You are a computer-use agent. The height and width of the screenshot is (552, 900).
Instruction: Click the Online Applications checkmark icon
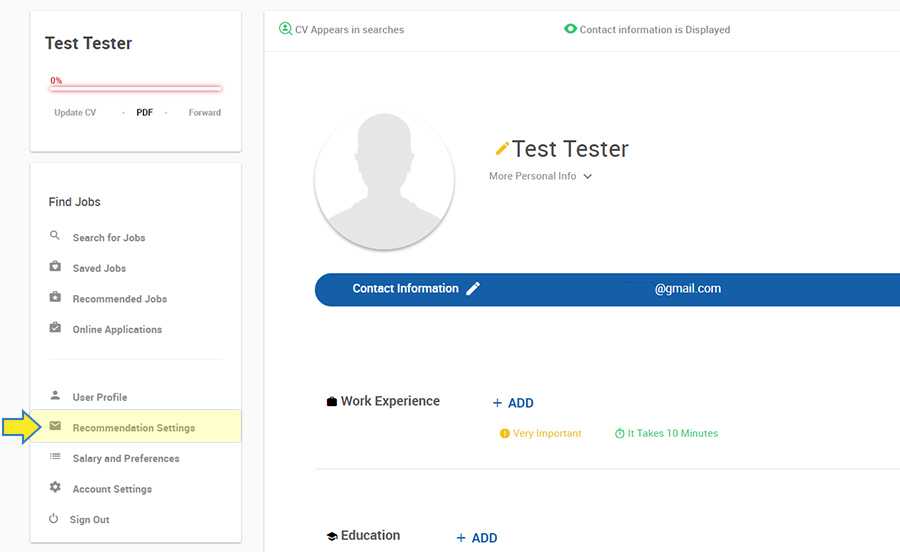point(55,328)
